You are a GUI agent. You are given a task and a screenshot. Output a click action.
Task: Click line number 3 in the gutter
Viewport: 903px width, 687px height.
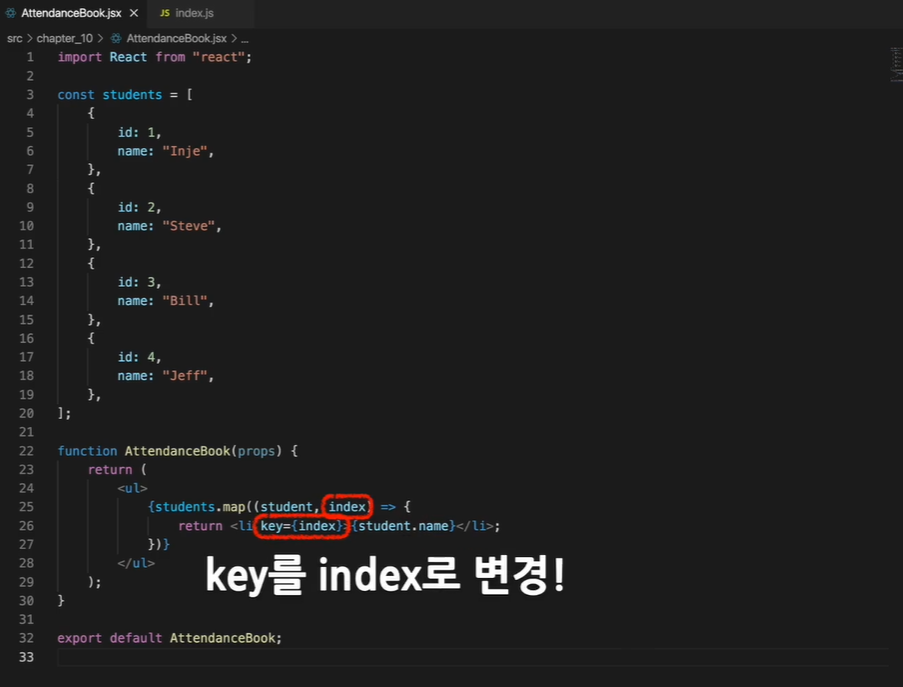point(30,94)
